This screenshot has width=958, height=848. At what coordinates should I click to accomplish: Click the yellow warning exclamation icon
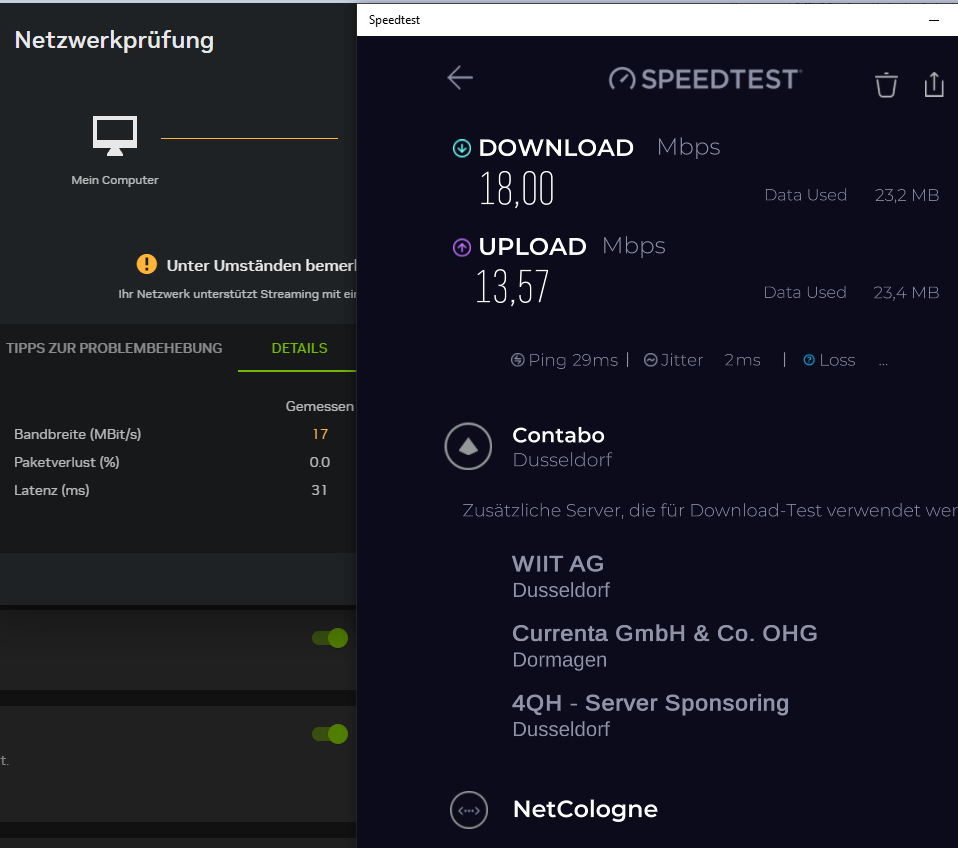[x=147, y=265]
